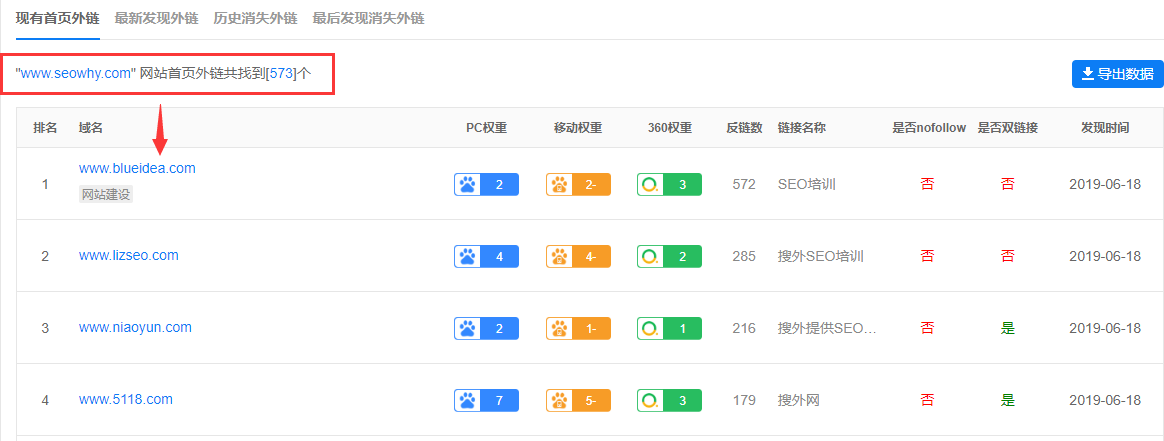Image resolution: width=1164 pixels, height=441 pixels.
Task: Click the PC weight badge showing 7
Action: (x=486, y=400)
